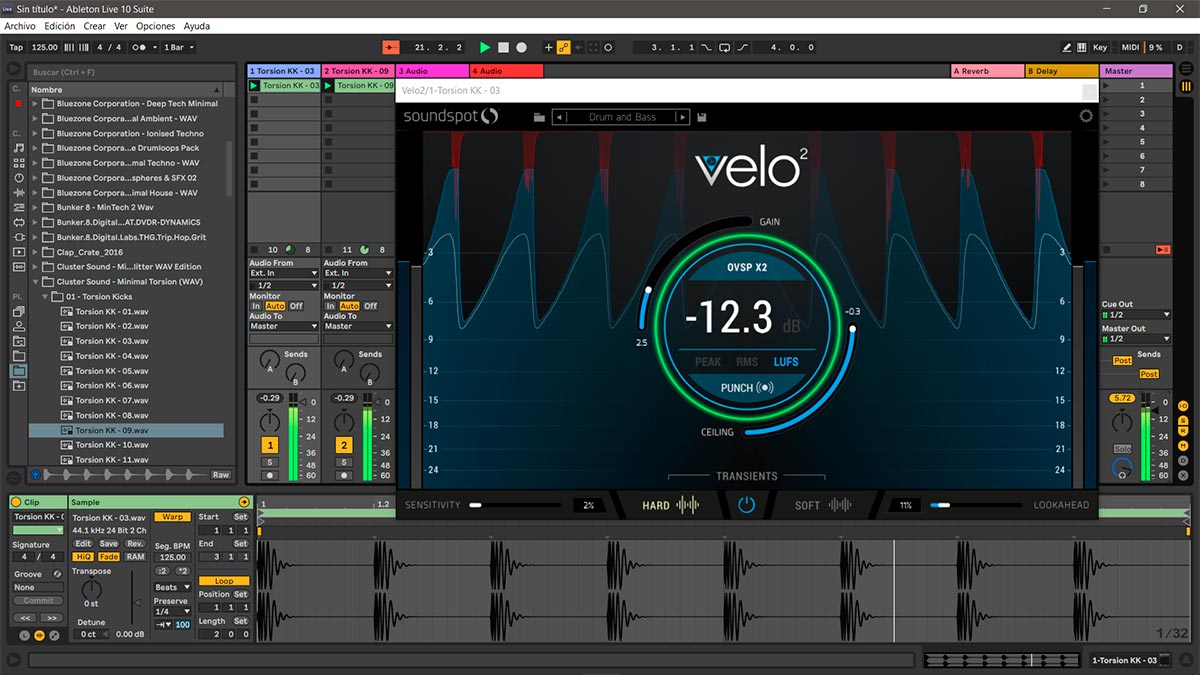Open the Ayuda menu
Image resolution: width=1200 pixels, height=675 pixels.
197,26
